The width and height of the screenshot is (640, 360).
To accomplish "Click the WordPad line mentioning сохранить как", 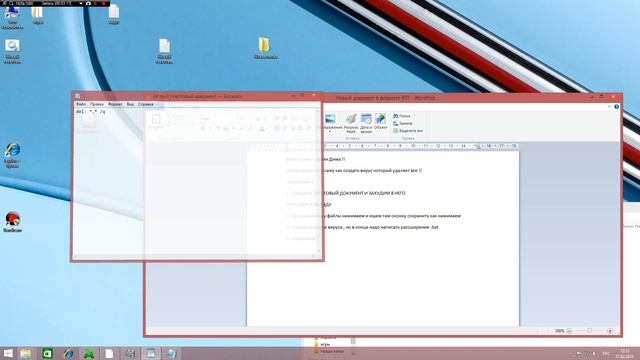I will pos(393,216).
